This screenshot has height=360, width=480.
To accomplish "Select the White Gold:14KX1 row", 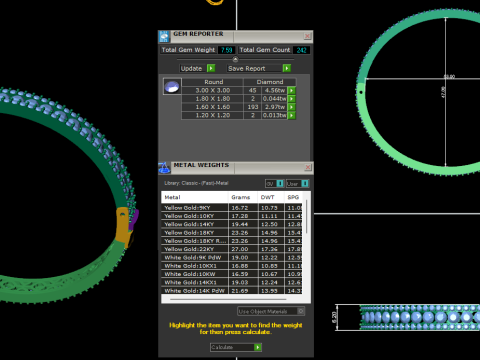I will (232, 283).
